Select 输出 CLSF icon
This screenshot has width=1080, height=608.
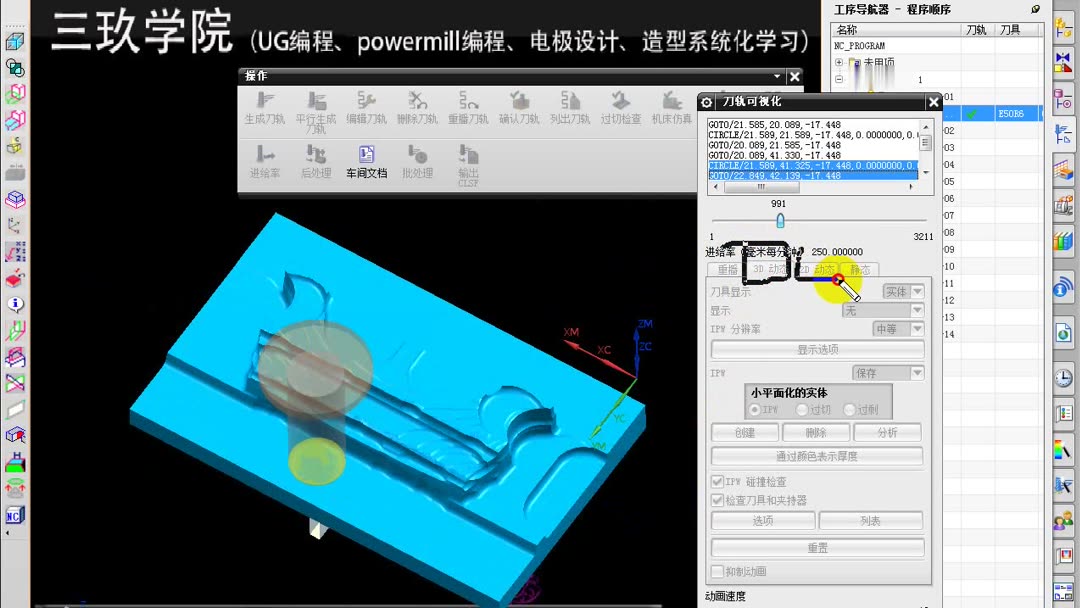click(467, 160)
